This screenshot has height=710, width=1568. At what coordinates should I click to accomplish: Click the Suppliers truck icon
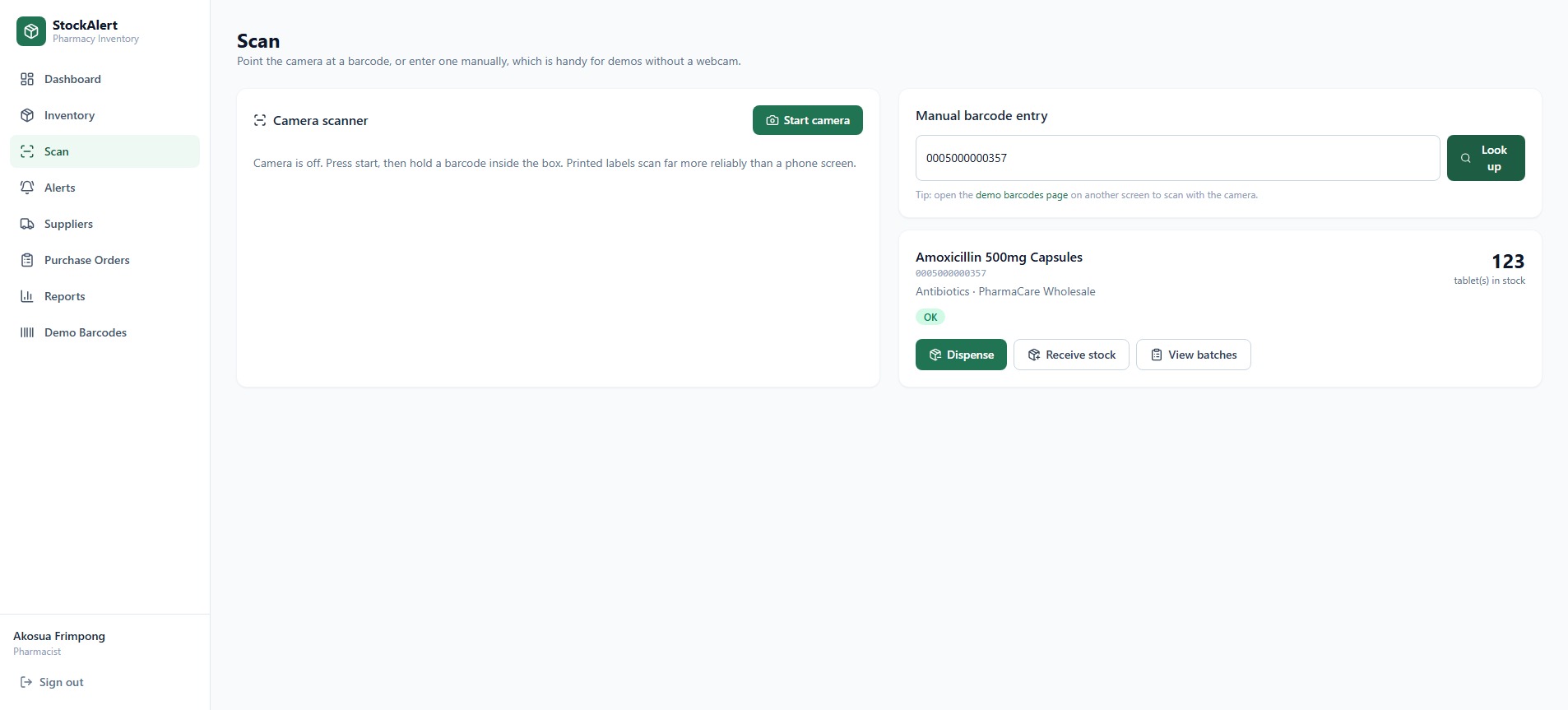pos(27,224)
